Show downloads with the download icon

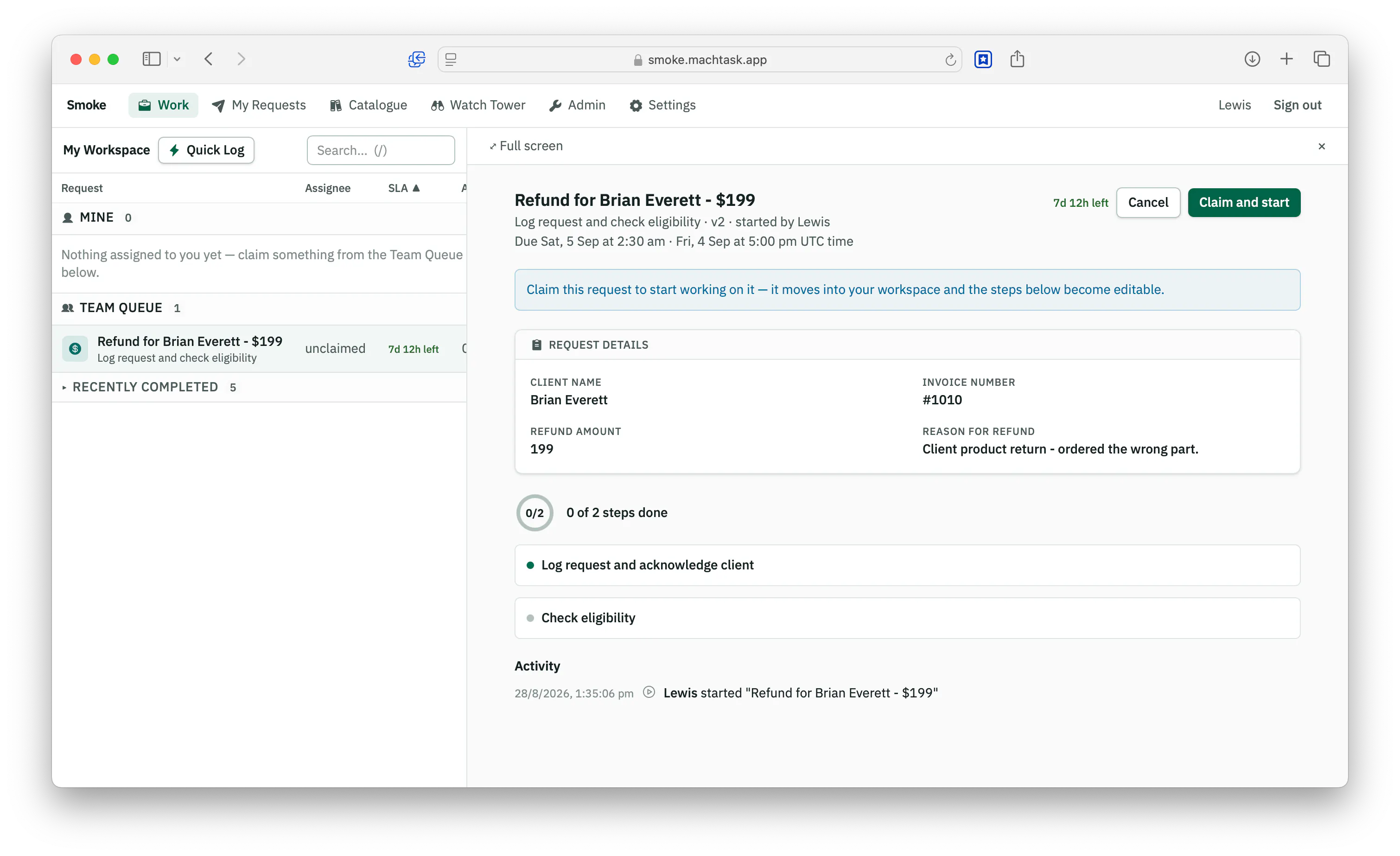[x=1252, y=59]
